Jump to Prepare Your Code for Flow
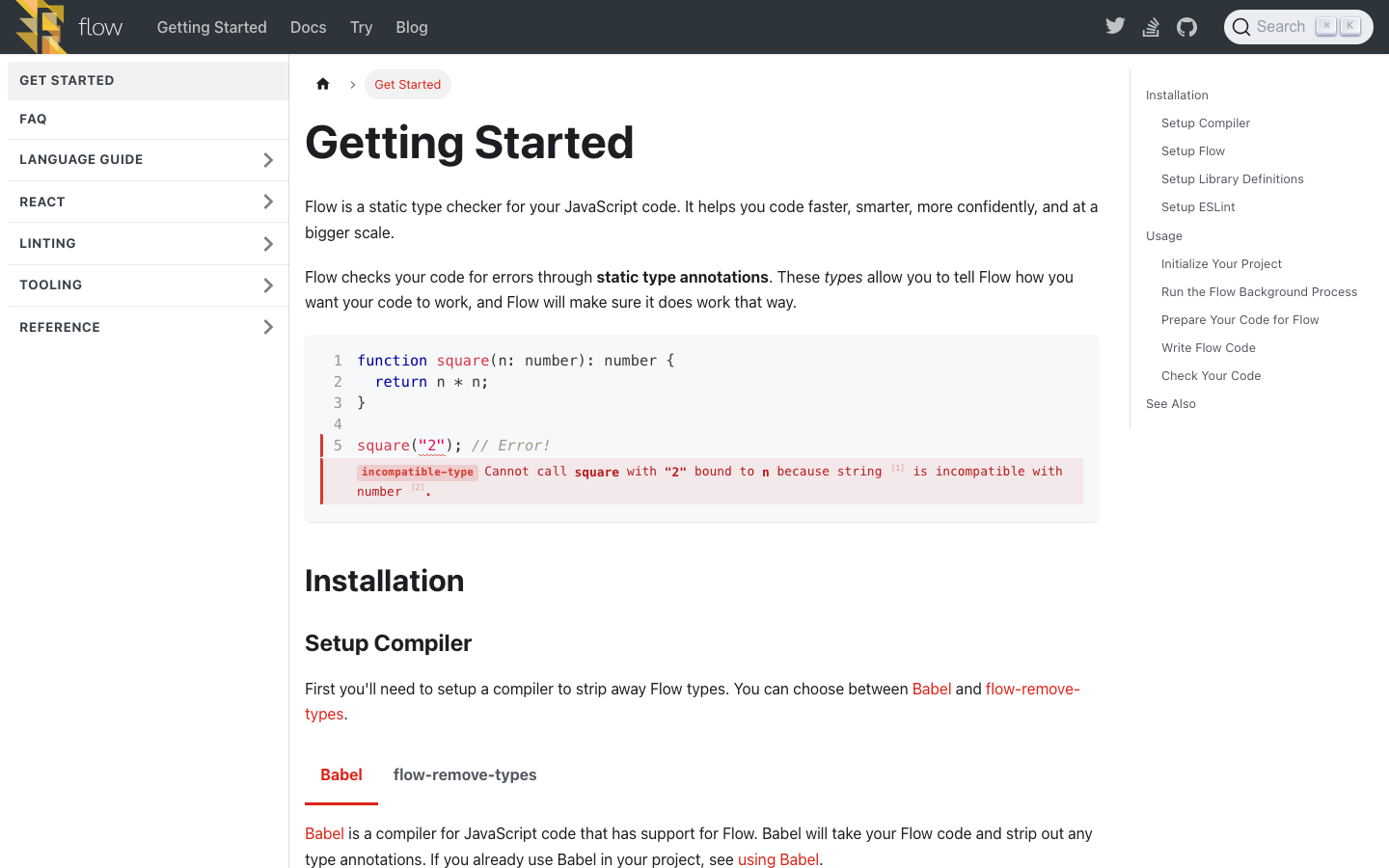 click(x=1239, y=319)
